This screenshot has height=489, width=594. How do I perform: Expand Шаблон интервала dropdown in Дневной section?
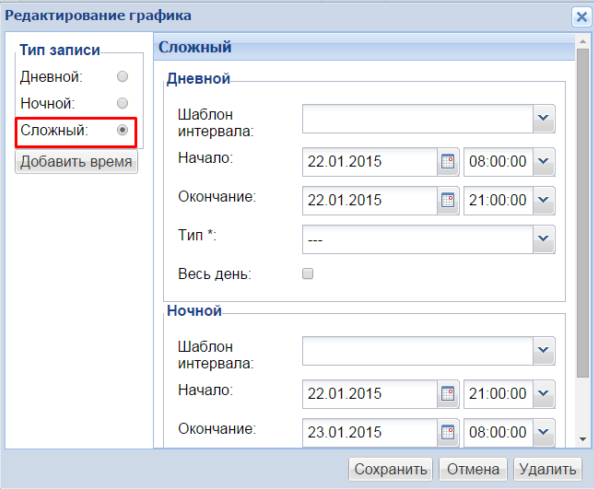[x=544, y=119]
